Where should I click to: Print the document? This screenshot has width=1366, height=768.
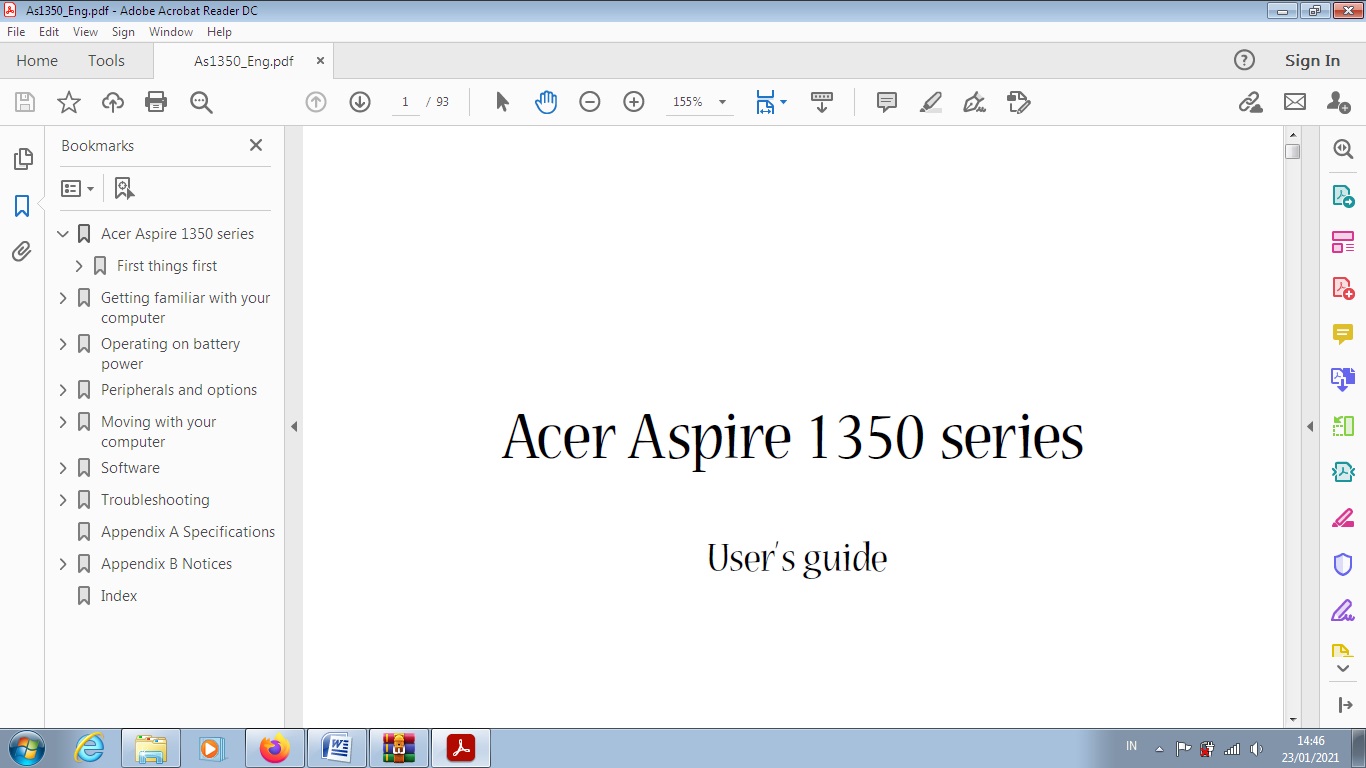[156, 102]
